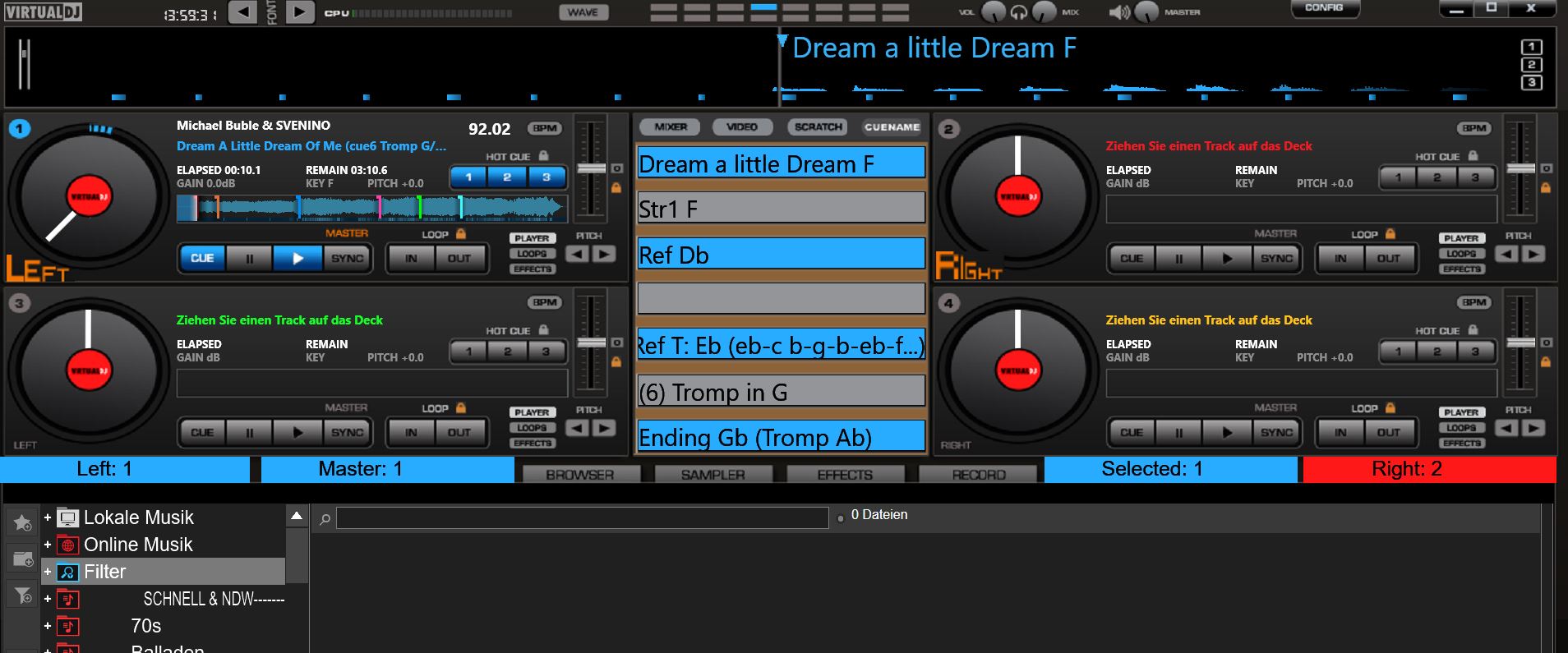Trigger hot cue 3 on deck 1
Viewport: 1568px width, 653px height.
coord(546,177)
